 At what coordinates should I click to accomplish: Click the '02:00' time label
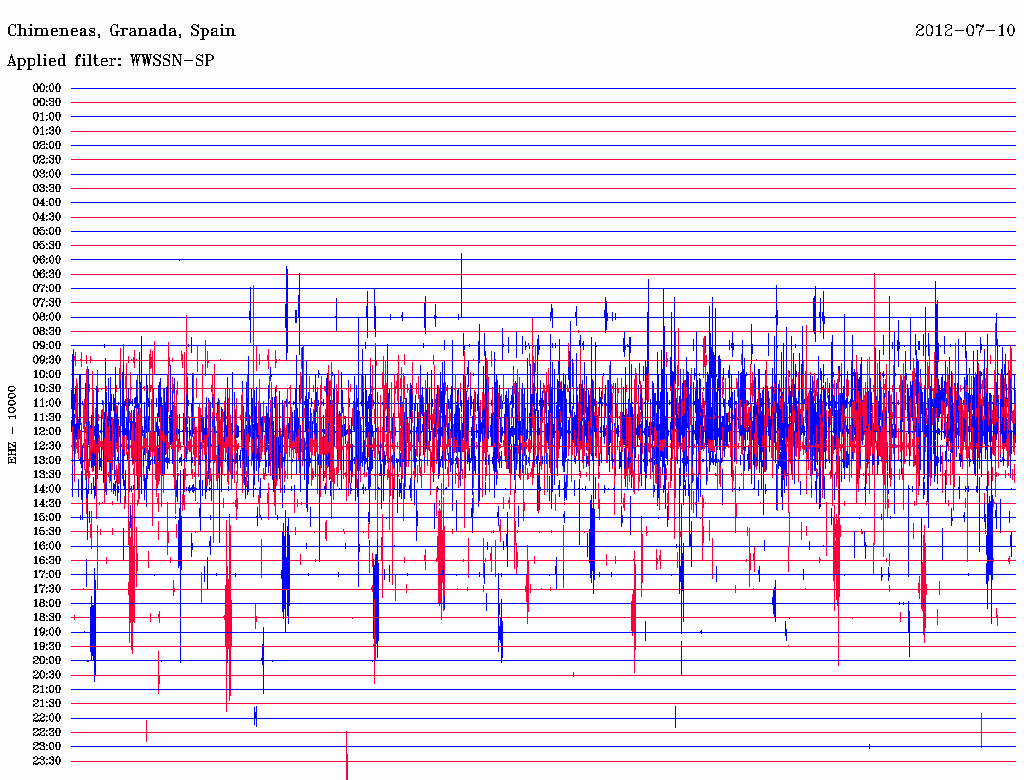coord(46,145)
